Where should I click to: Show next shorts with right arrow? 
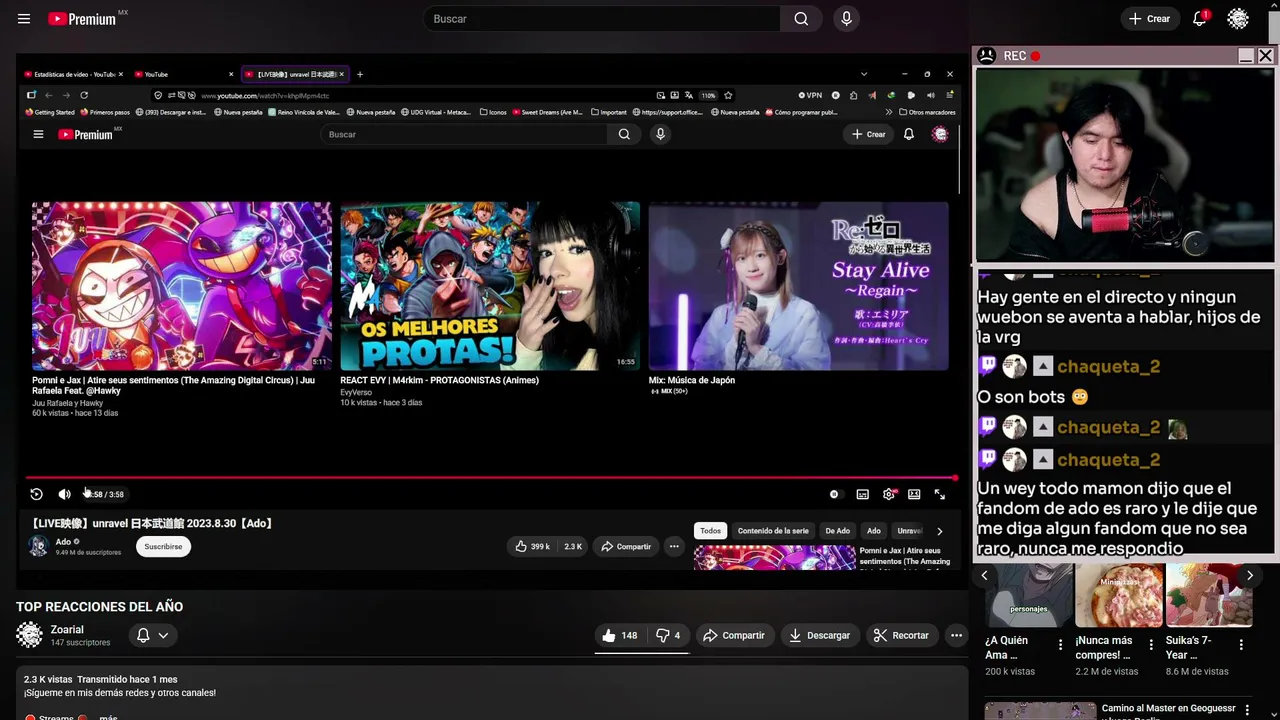1249,576
